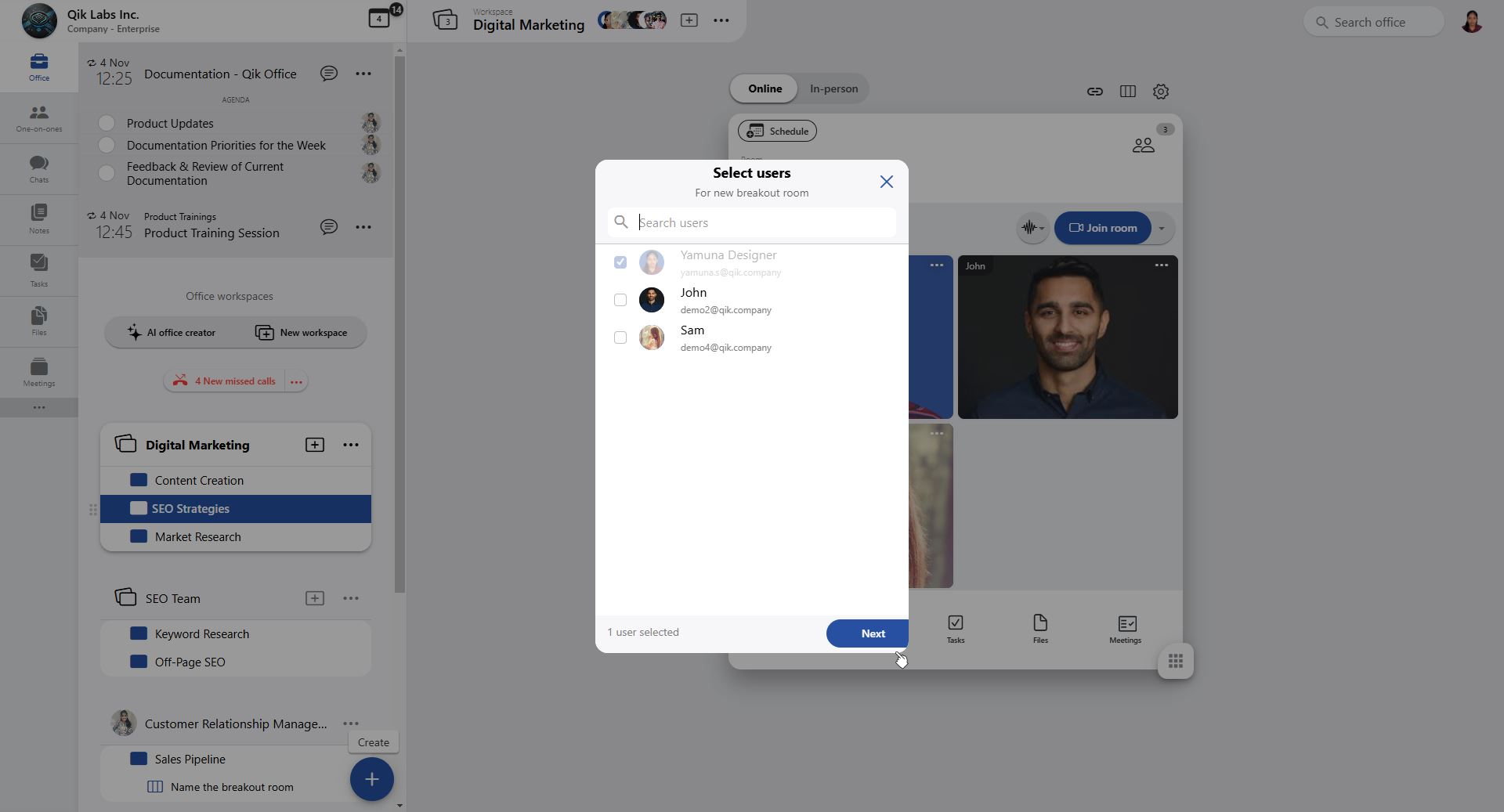Expand the Join room dropdown arrow

click(x=1162, y=229)
